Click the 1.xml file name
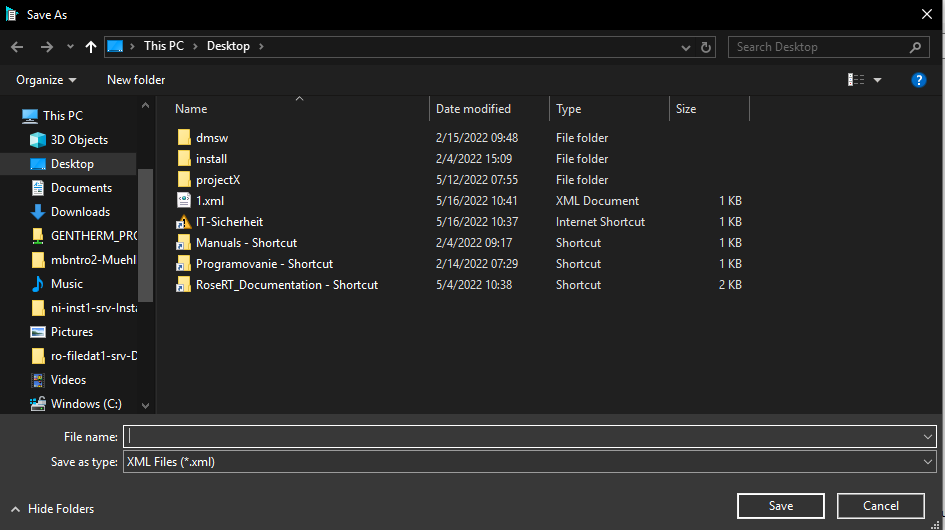 tap(210, 201)
